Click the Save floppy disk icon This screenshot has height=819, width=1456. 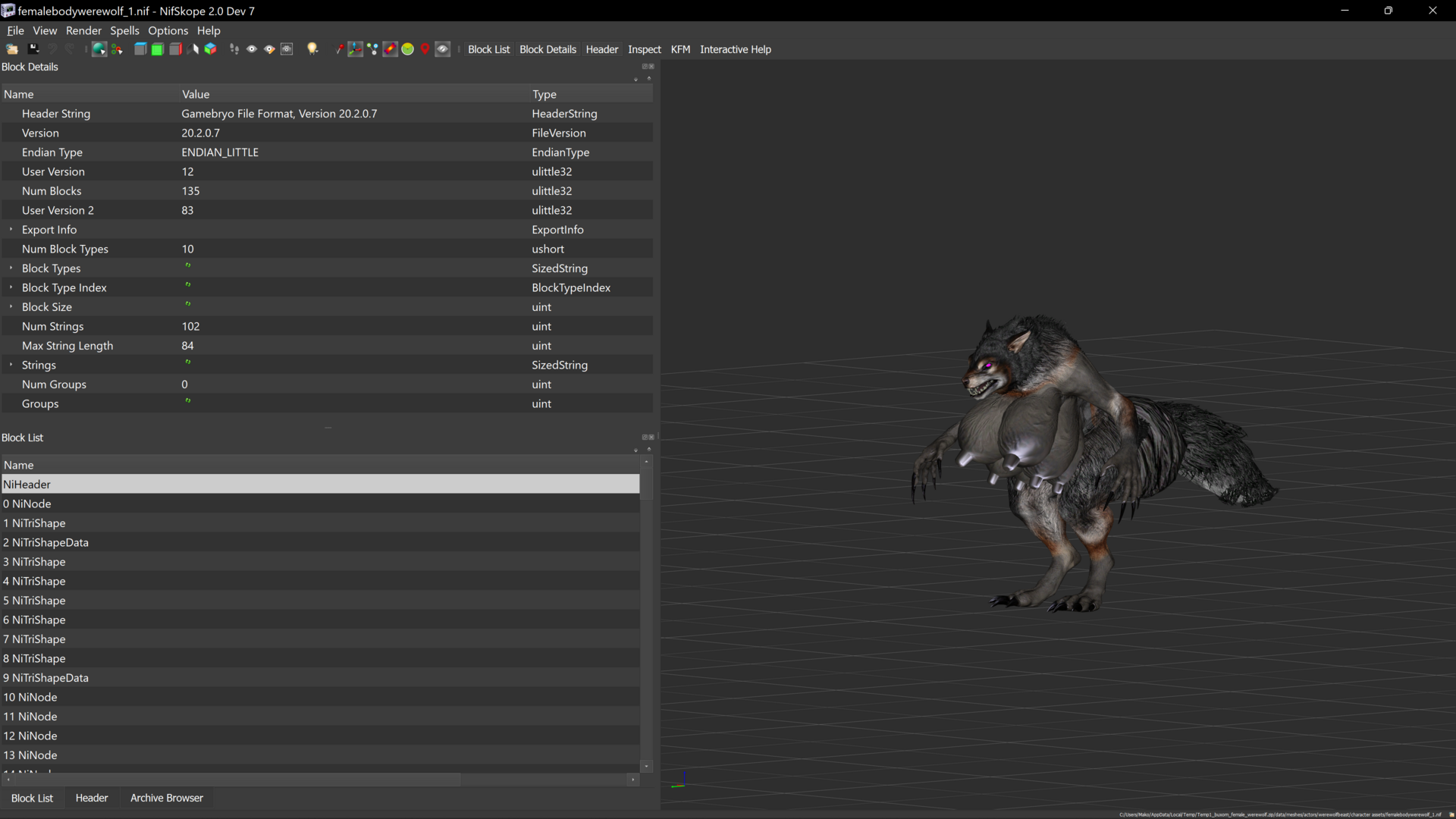pyautogui.click(x=33, y=49)
